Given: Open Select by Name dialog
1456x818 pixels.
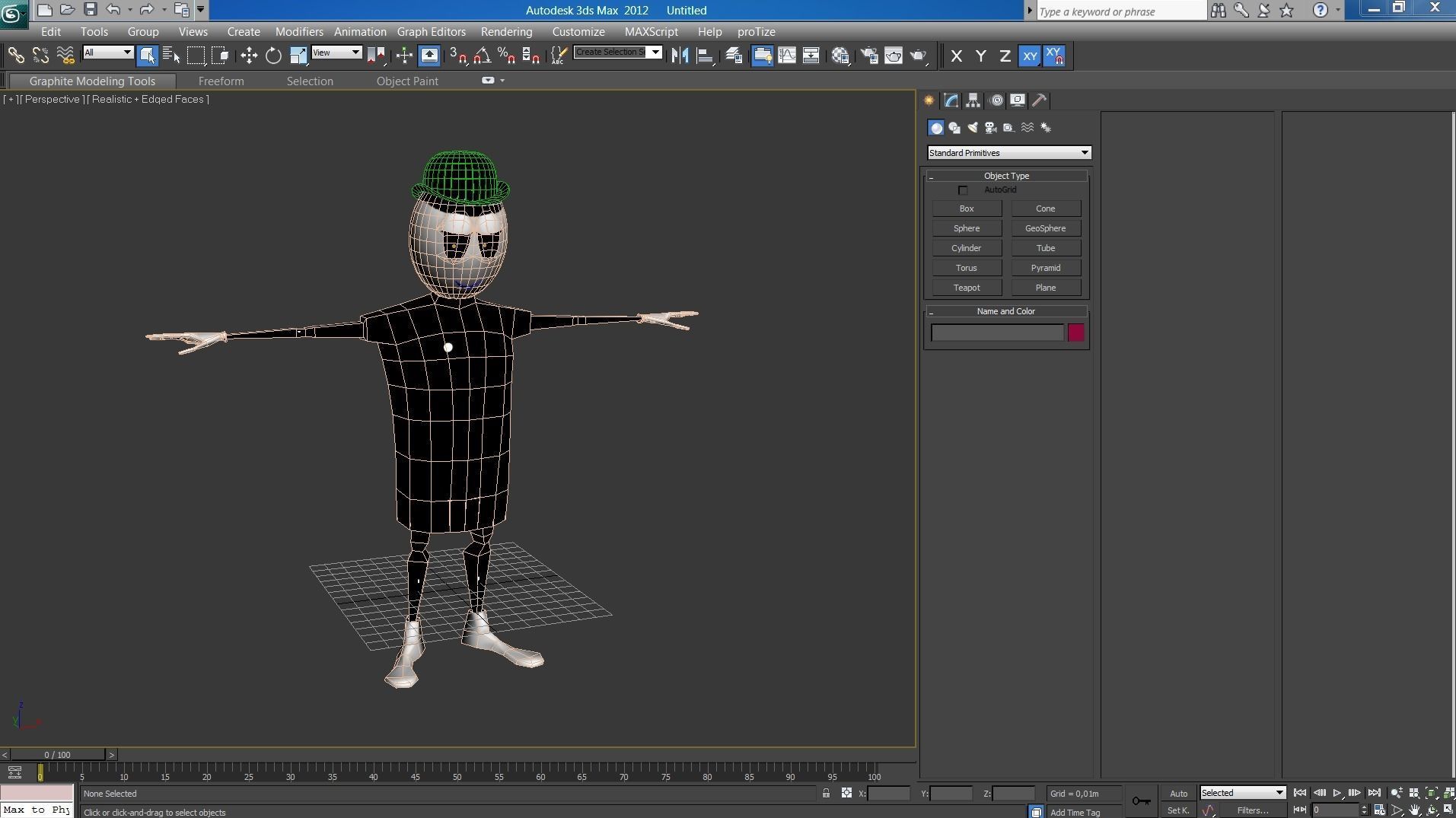Looking at the screenshot, I should click(171, 56).
